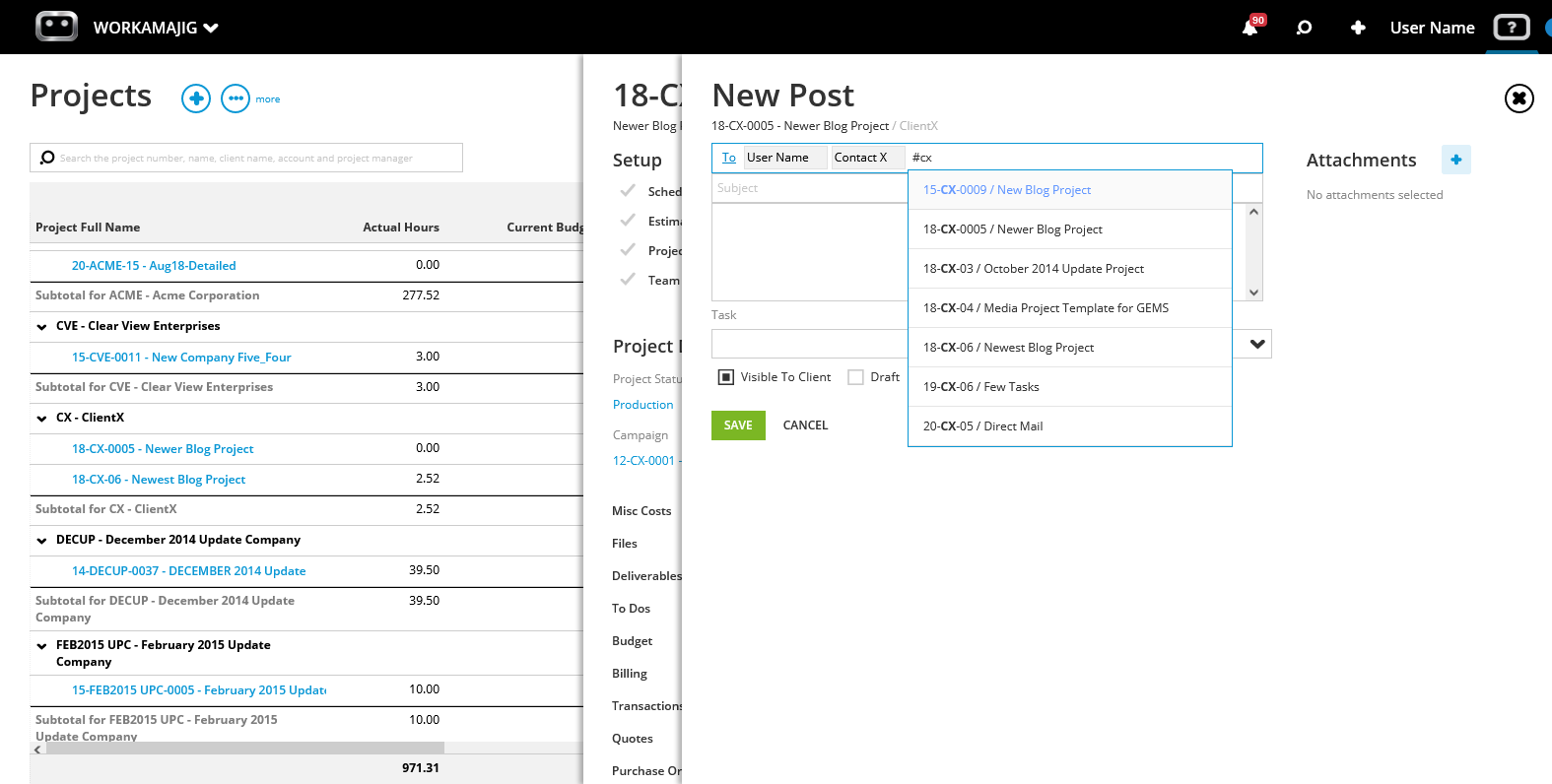Choose 18-CX-03 / October 2014 Update Project

tap(1070, 269)
